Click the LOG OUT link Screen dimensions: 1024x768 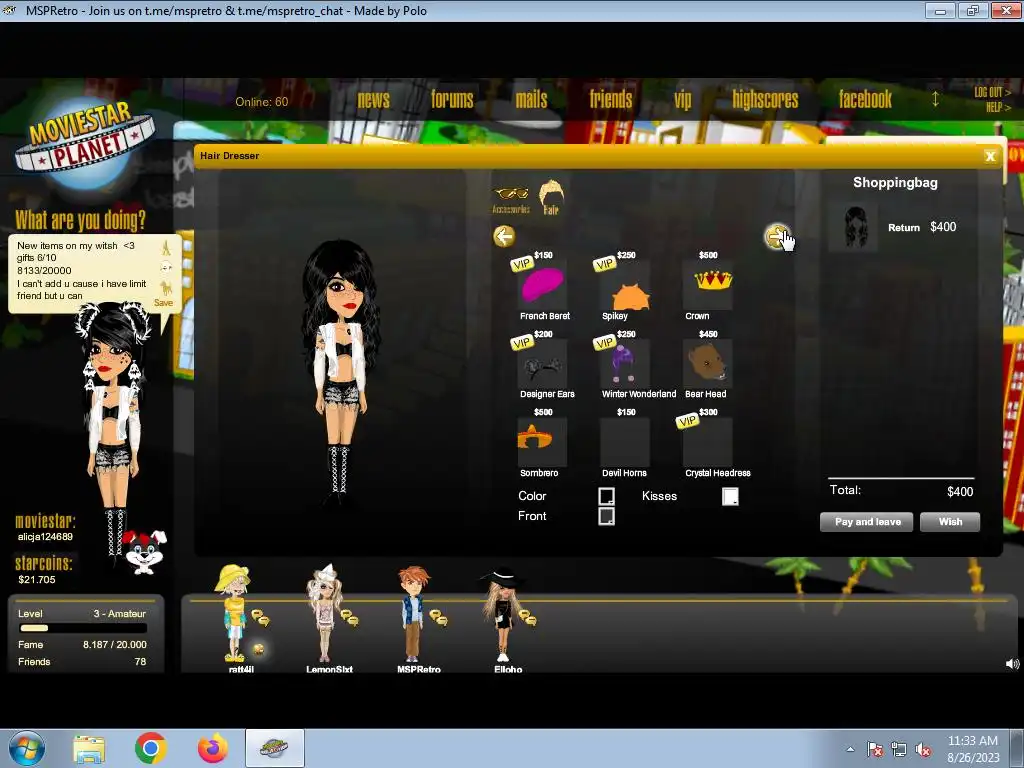tap(992, 92)
